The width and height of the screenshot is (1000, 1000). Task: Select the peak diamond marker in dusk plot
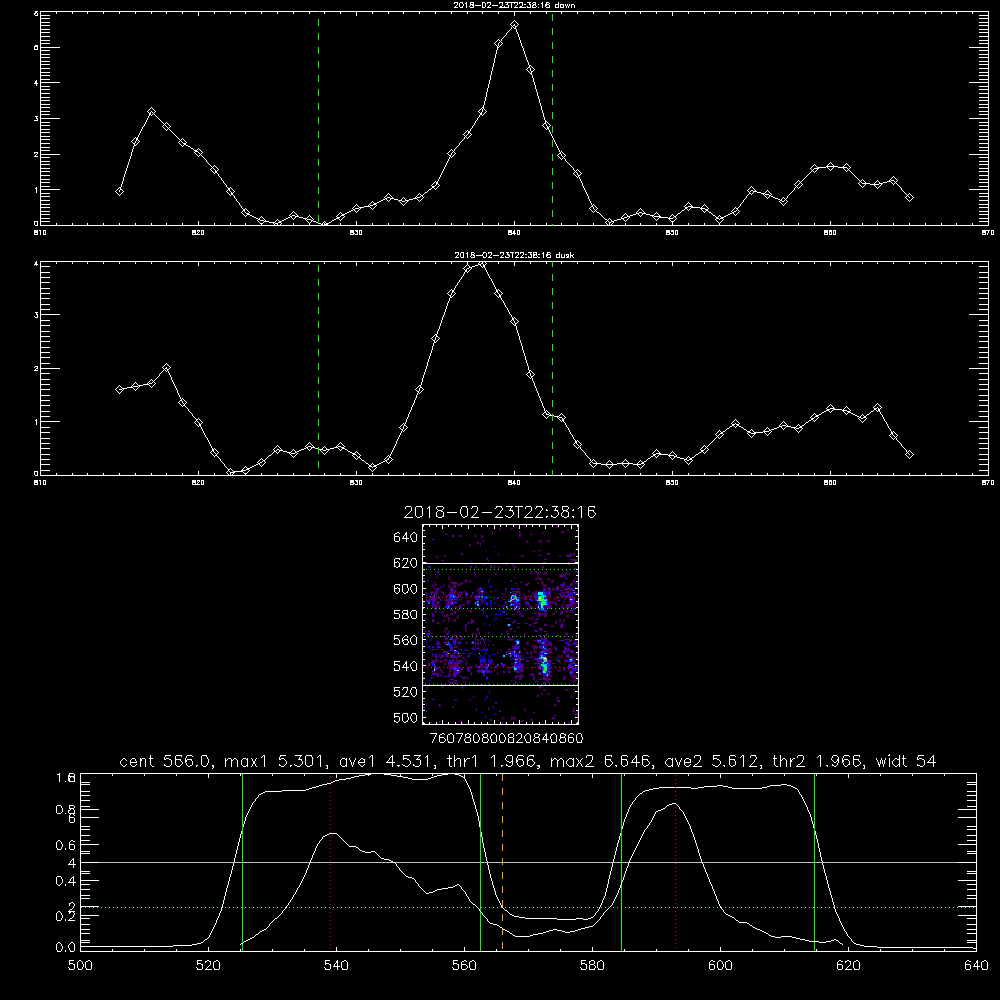483,263
